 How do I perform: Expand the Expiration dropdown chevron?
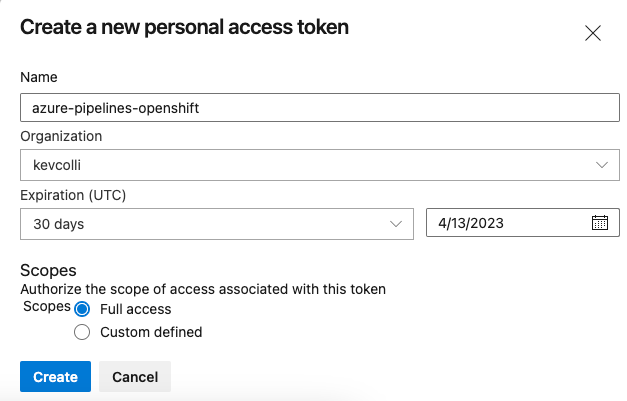tap(396, 224)
